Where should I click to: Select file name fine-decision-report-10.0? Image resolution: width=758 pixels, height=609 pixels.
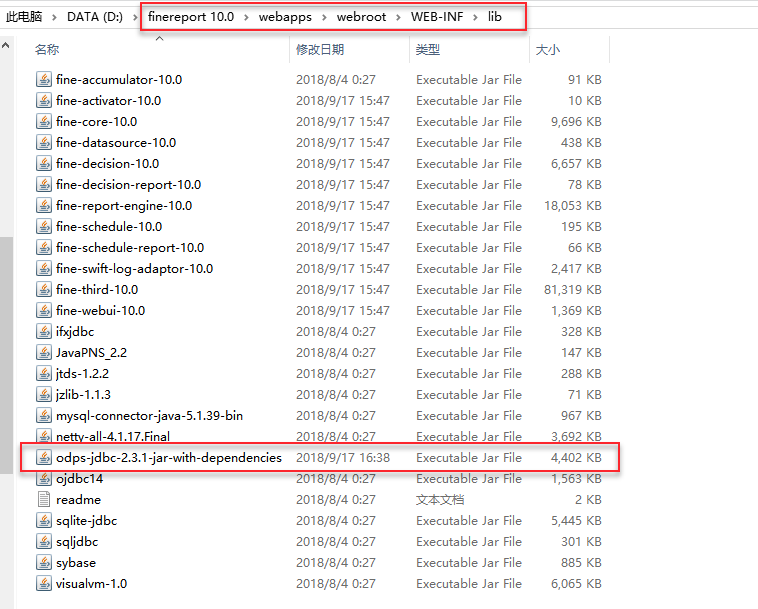(128, 185)
